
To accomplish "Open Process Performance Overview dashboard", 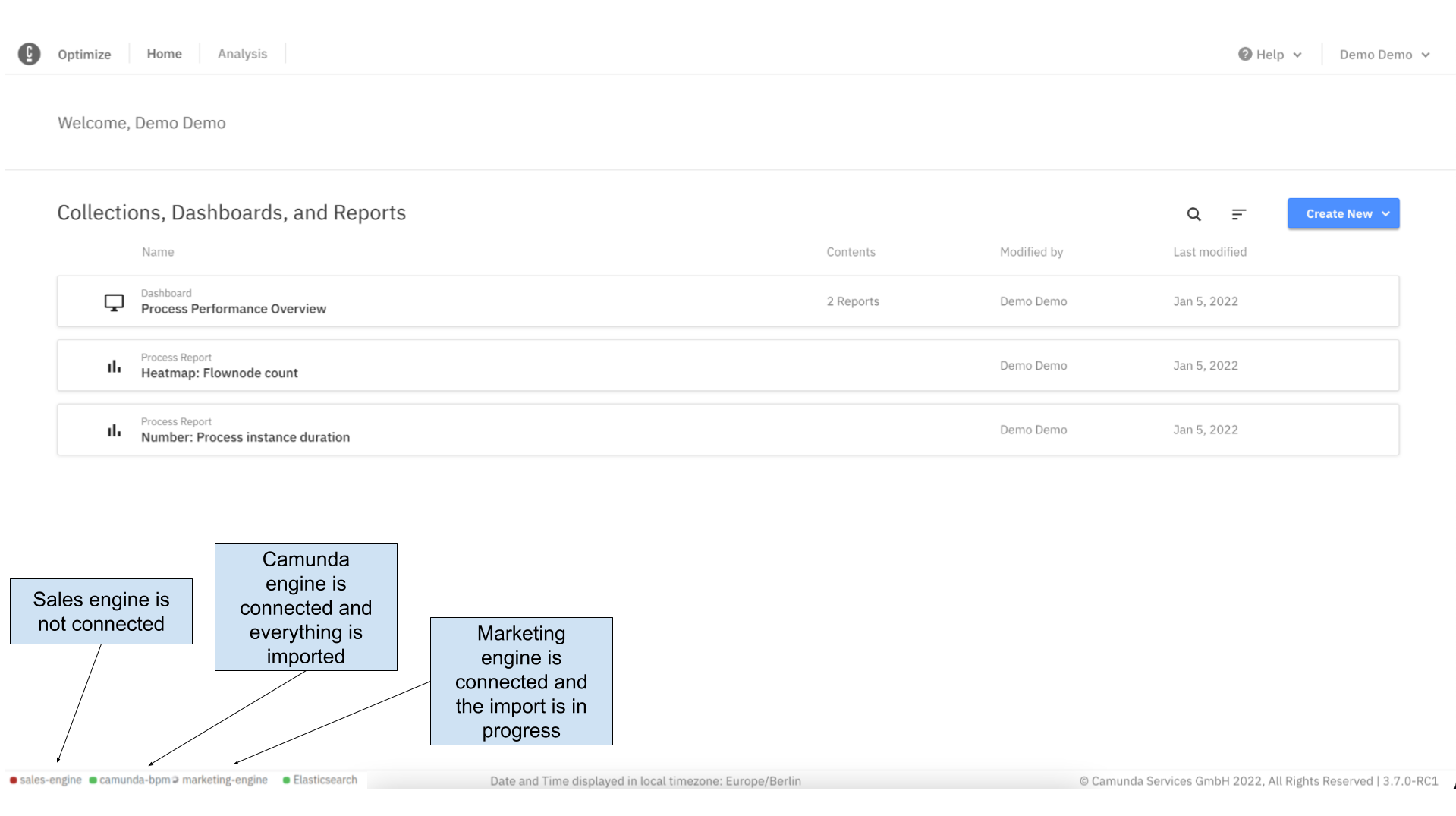I will (234, 309).
